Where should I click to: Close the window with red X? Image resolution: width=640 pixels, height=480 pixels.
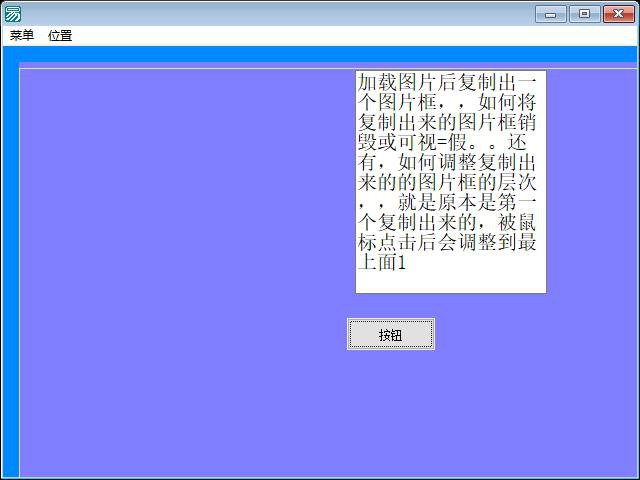pyautogui.click(x=619, y=14)
